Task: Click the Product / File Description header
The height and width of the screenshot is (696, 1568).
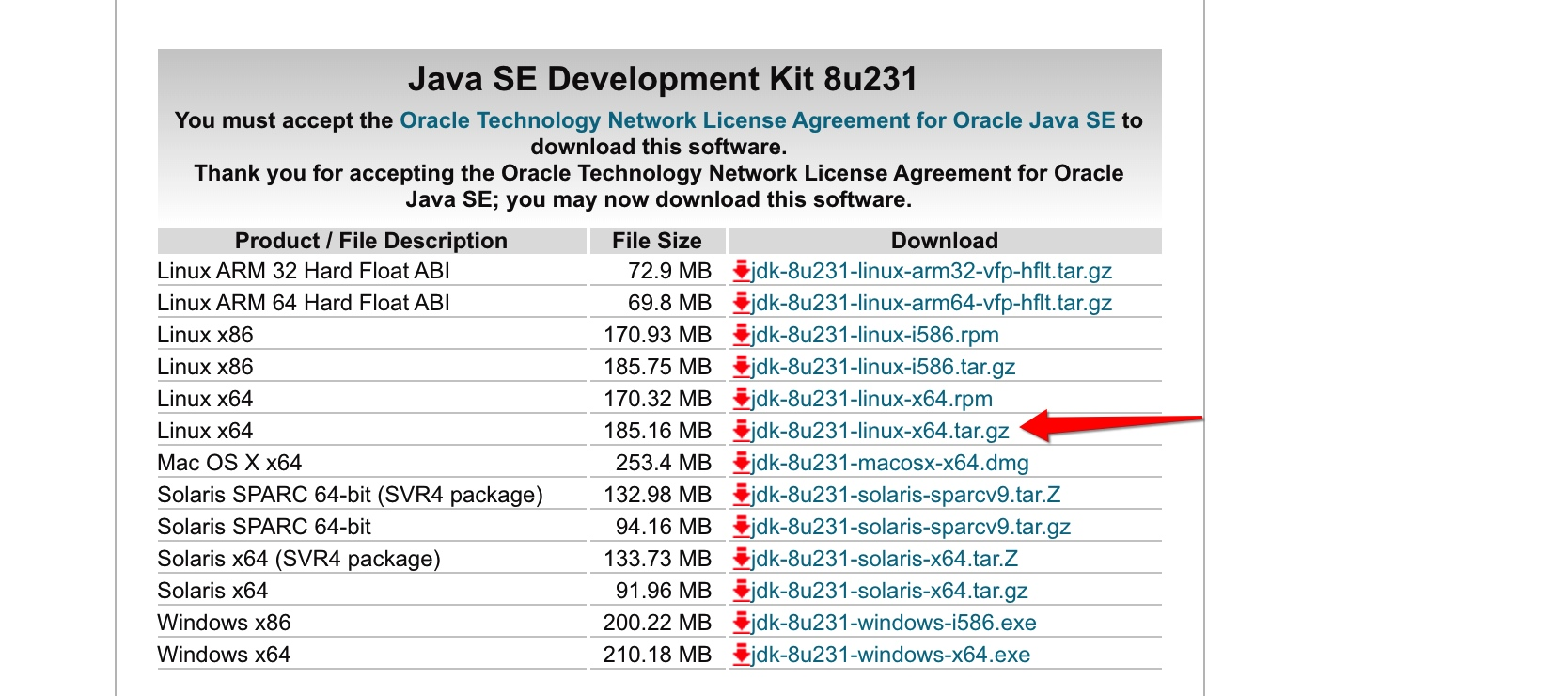Action: tap(371, 241)
